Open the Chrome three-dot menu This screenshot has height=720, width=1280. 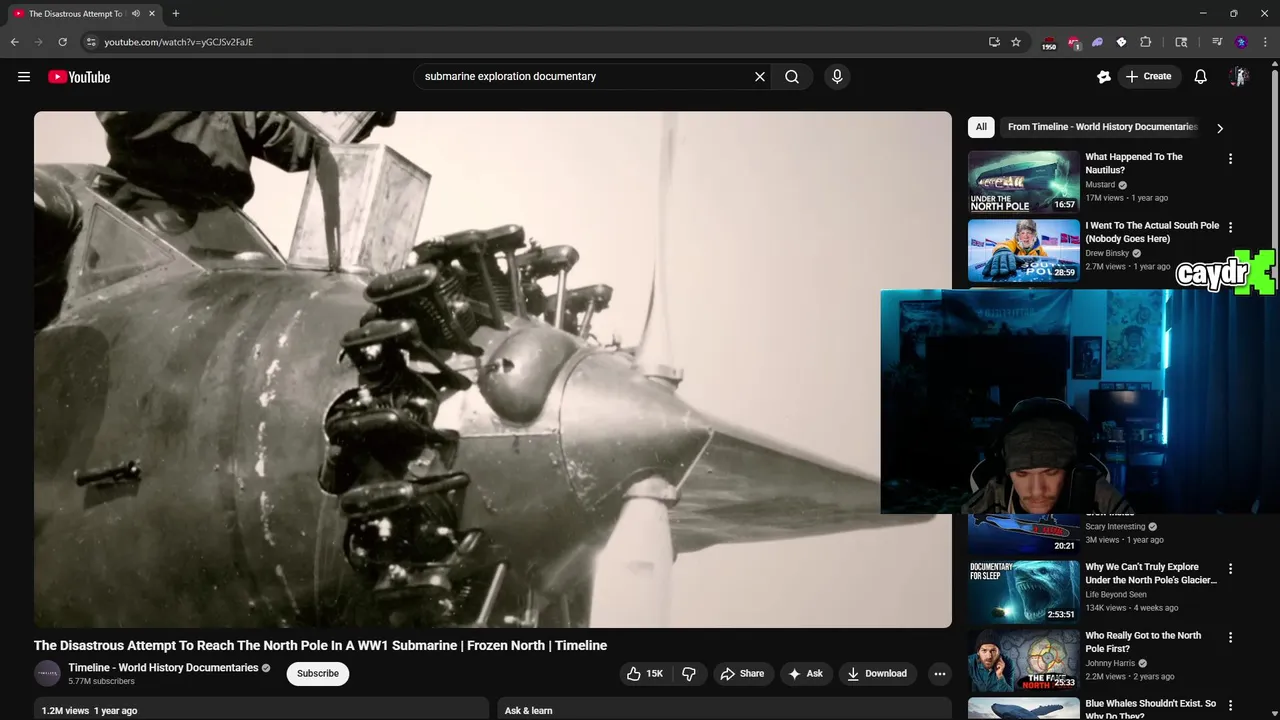tap(1265, 42)
